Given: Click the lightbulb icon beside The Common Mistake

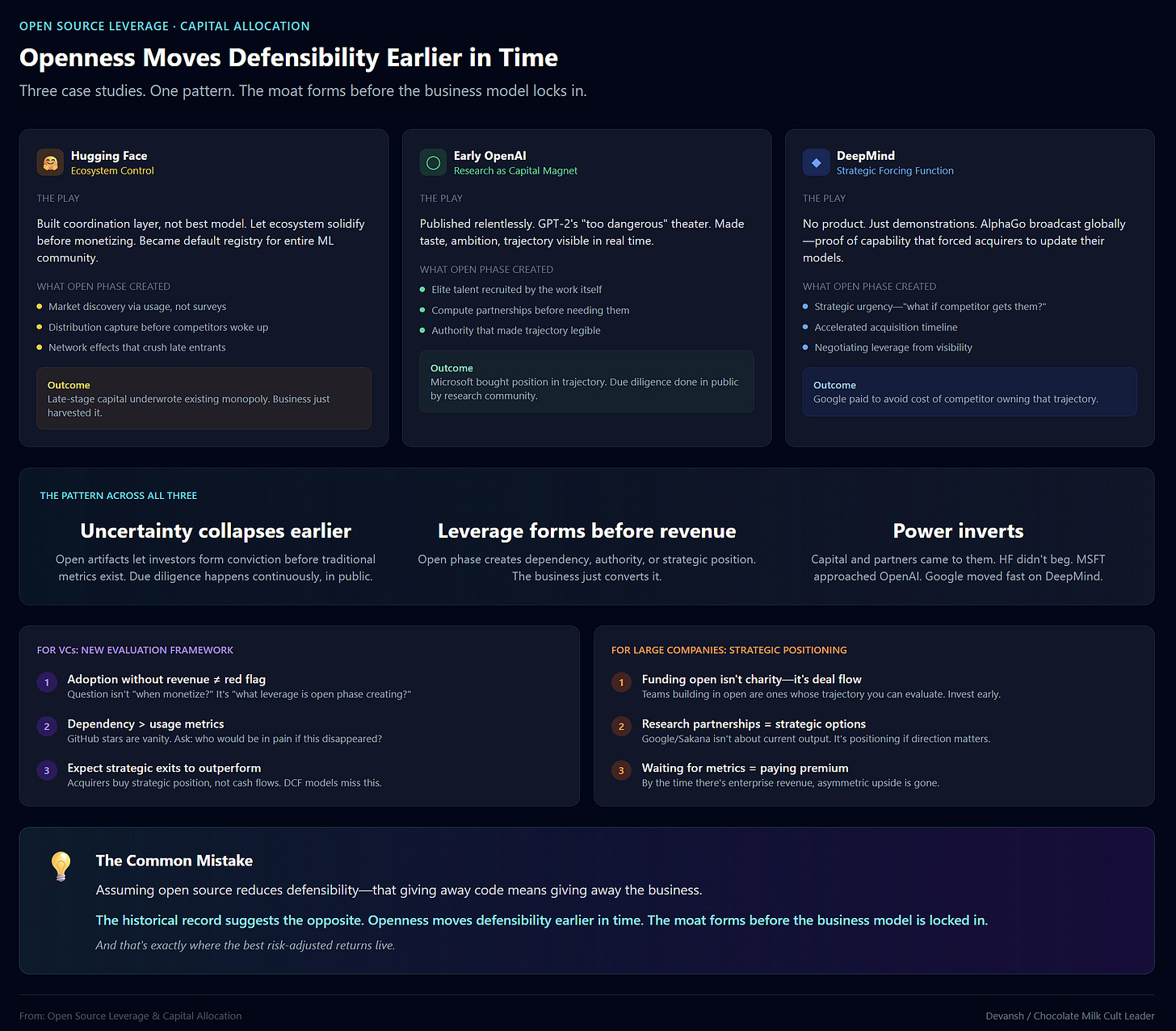Looking at the screenshot, I should (x=61, y=865).
